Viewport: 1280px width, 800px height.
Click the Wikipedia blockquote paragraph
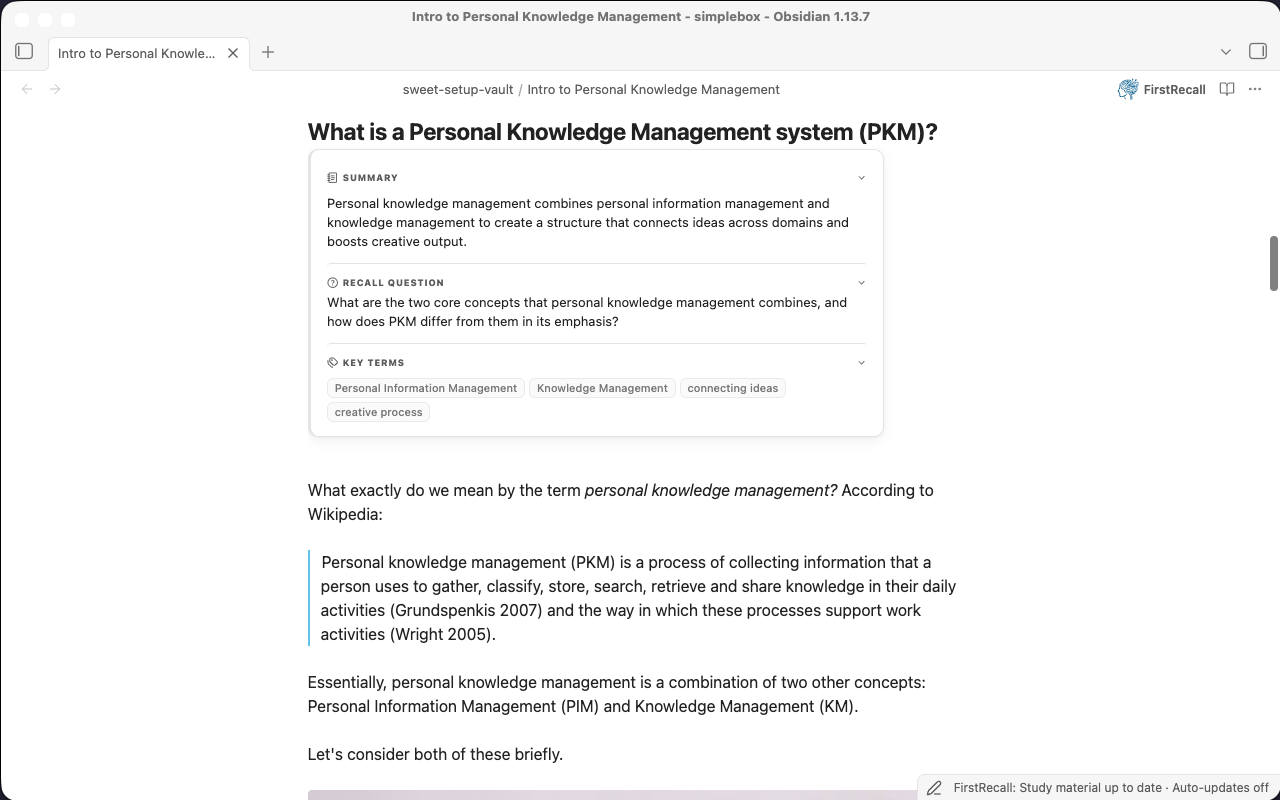(x=638, y=598)
